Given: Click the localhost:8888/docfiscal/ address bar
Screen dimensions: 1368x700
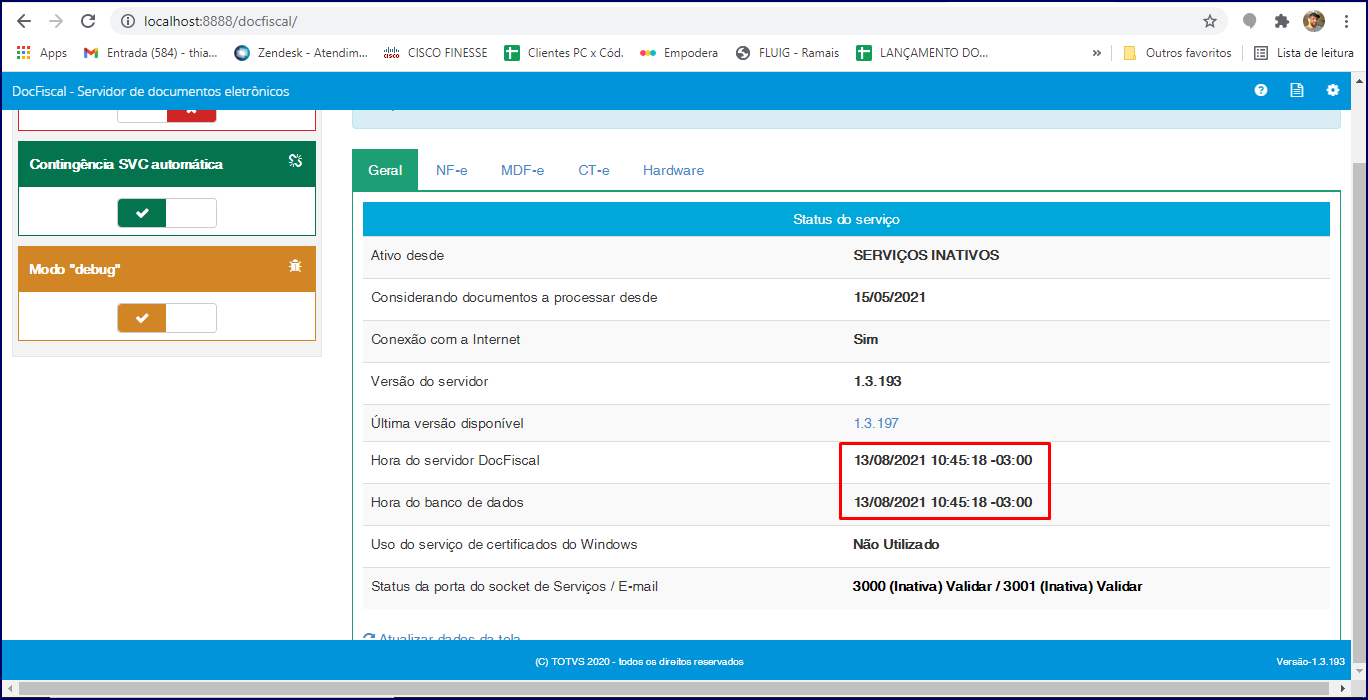Looking at the screenshot, I should pyautogui.click(x=670, y=21).
